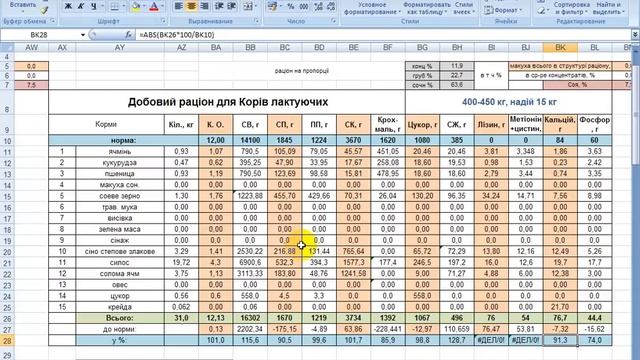
Task: Select title 'Добовий раціон для Корів лактуючих'
Action: [x=227, y=102]
